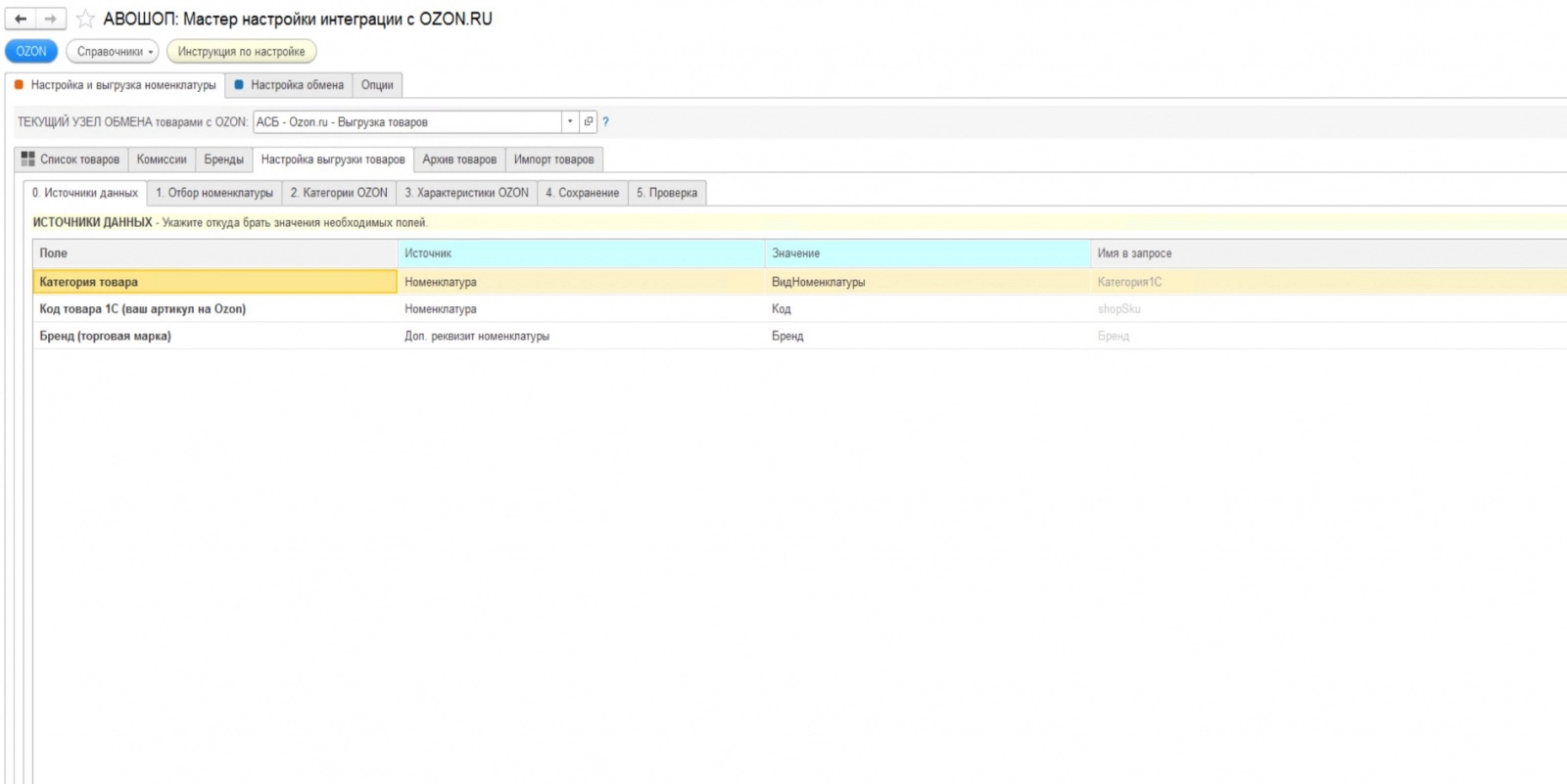Click the blue question mark help icon
Image resolution: width=1567 pixels, height=784 pixels.
click(605, 122)
